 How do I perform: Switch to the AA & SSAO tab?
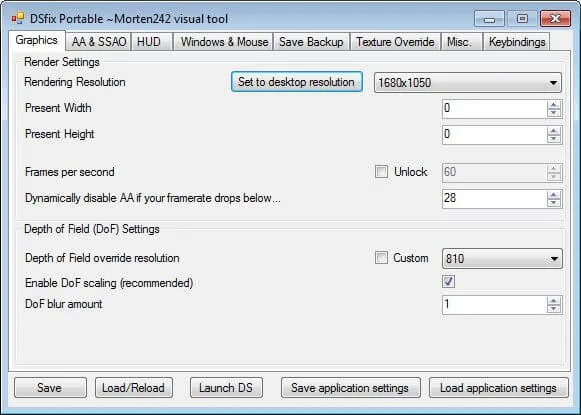click(x=99, y=42)
